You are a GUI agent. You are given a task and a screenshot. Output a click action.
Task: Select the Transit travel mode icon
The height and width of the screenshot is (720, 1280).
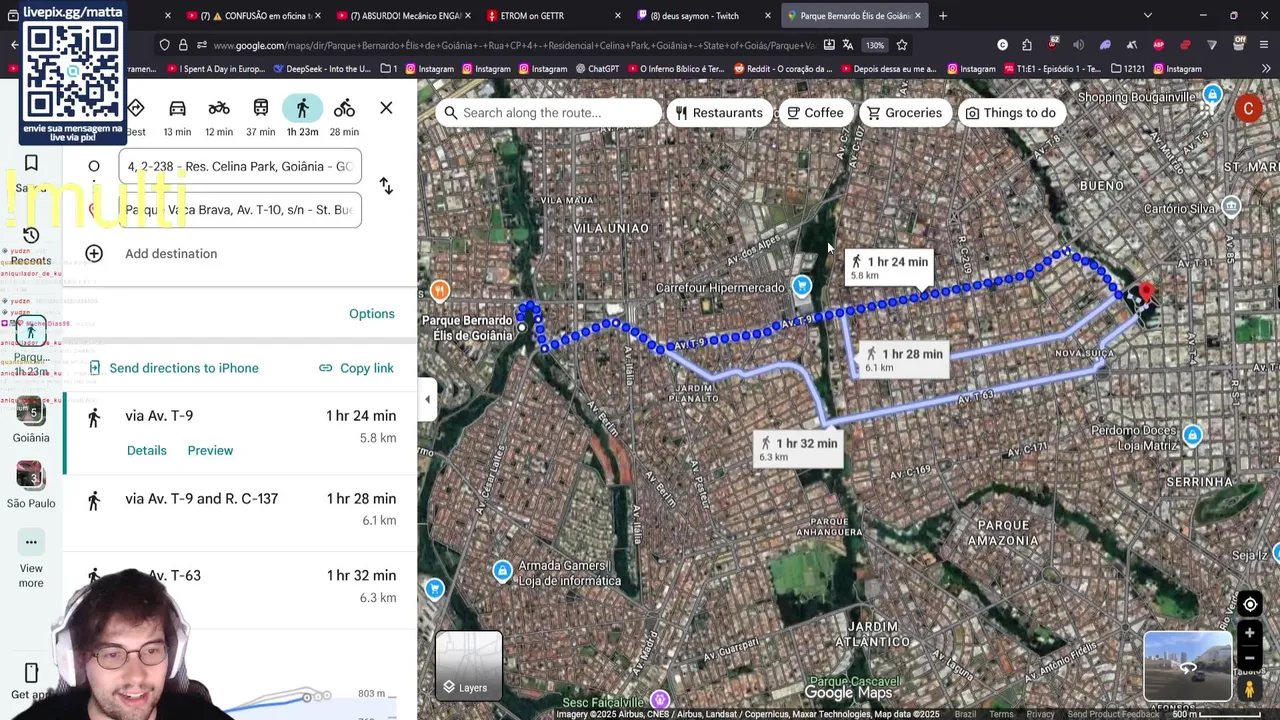[260, 108]
